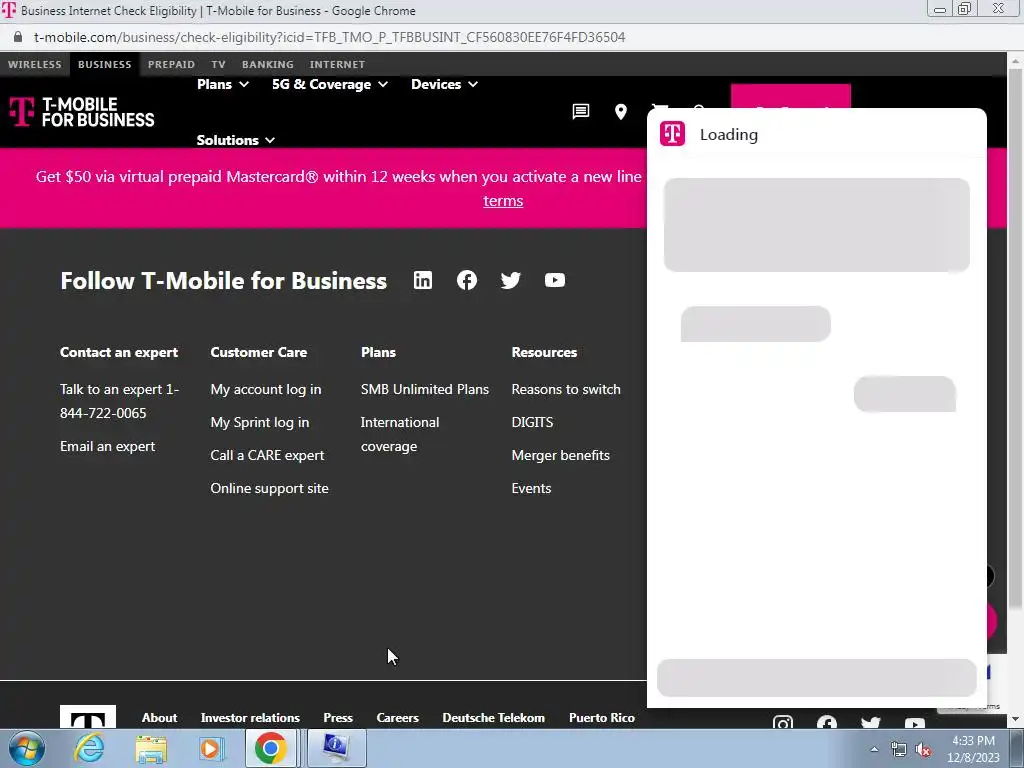The width and height of the screenshot is (1024, 768).
Task: Open My Sprint log in link
Action: click(260, 423)
